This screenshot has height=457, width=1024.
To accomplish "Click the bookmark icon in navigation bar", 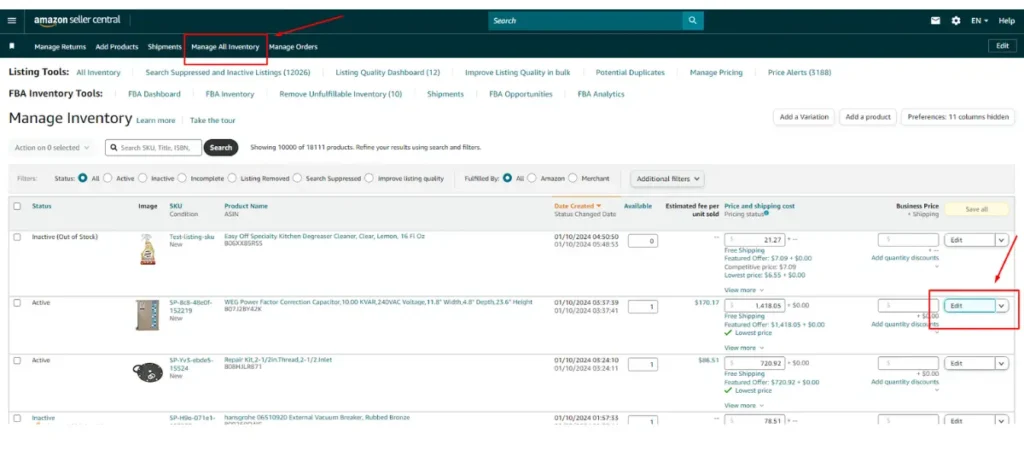I will tap(12, 46).
